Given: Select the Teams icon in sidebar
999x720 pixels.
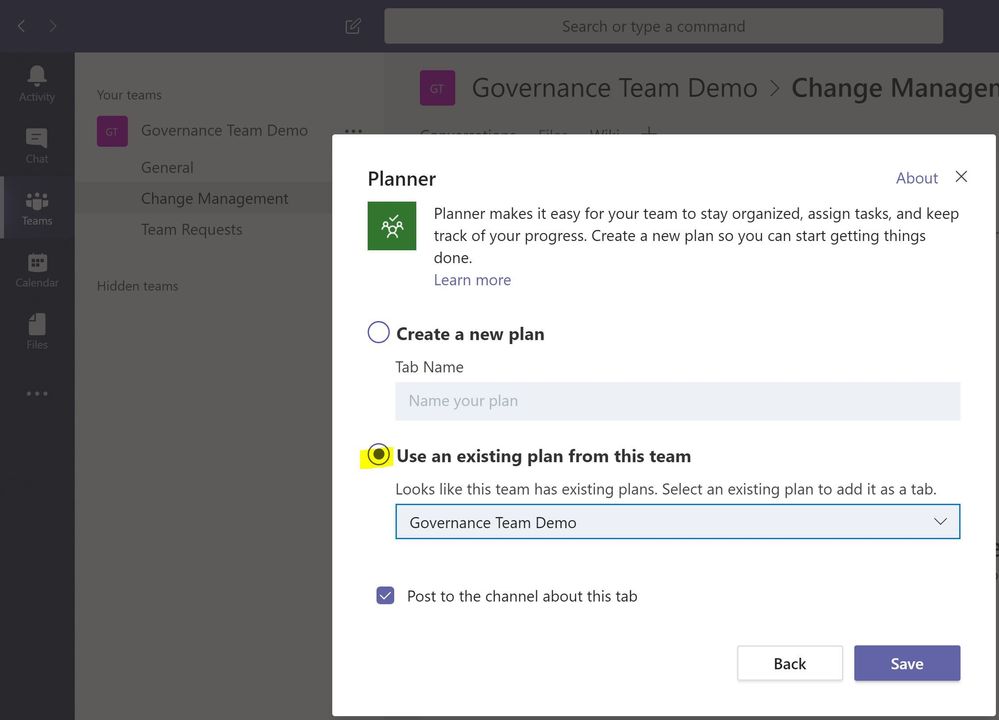Looking at the screenshot, I should tap(37, 208).
